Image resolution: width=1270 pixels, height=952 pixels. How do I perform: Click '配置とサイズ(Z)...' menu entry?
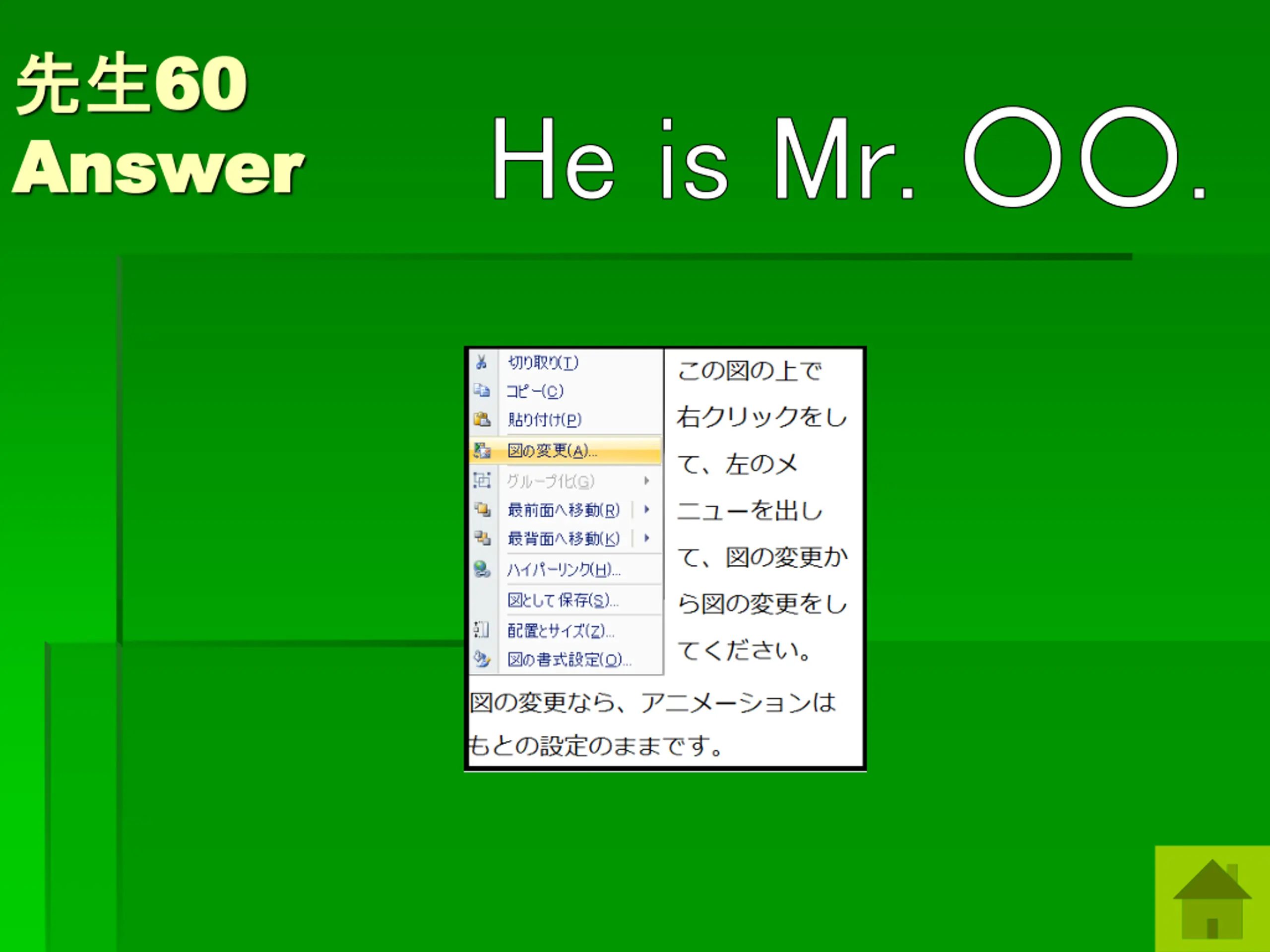click(561, 631)
